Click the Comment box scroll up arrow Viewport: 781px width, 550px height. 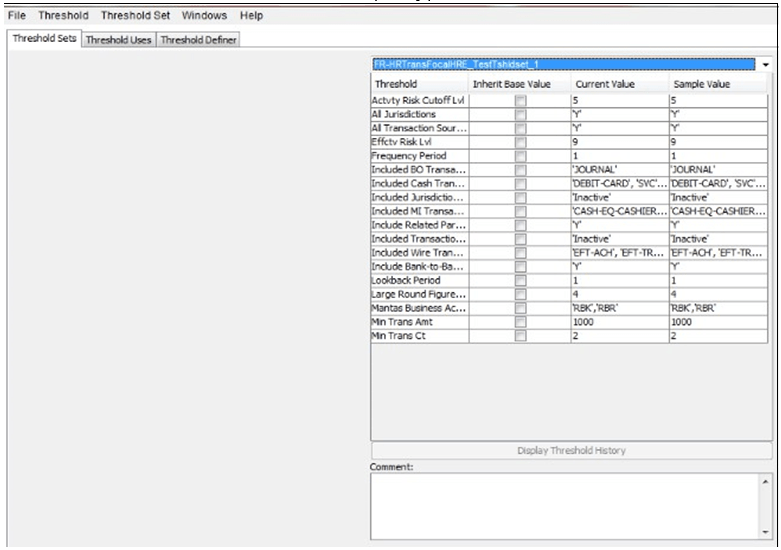point(765,482)
